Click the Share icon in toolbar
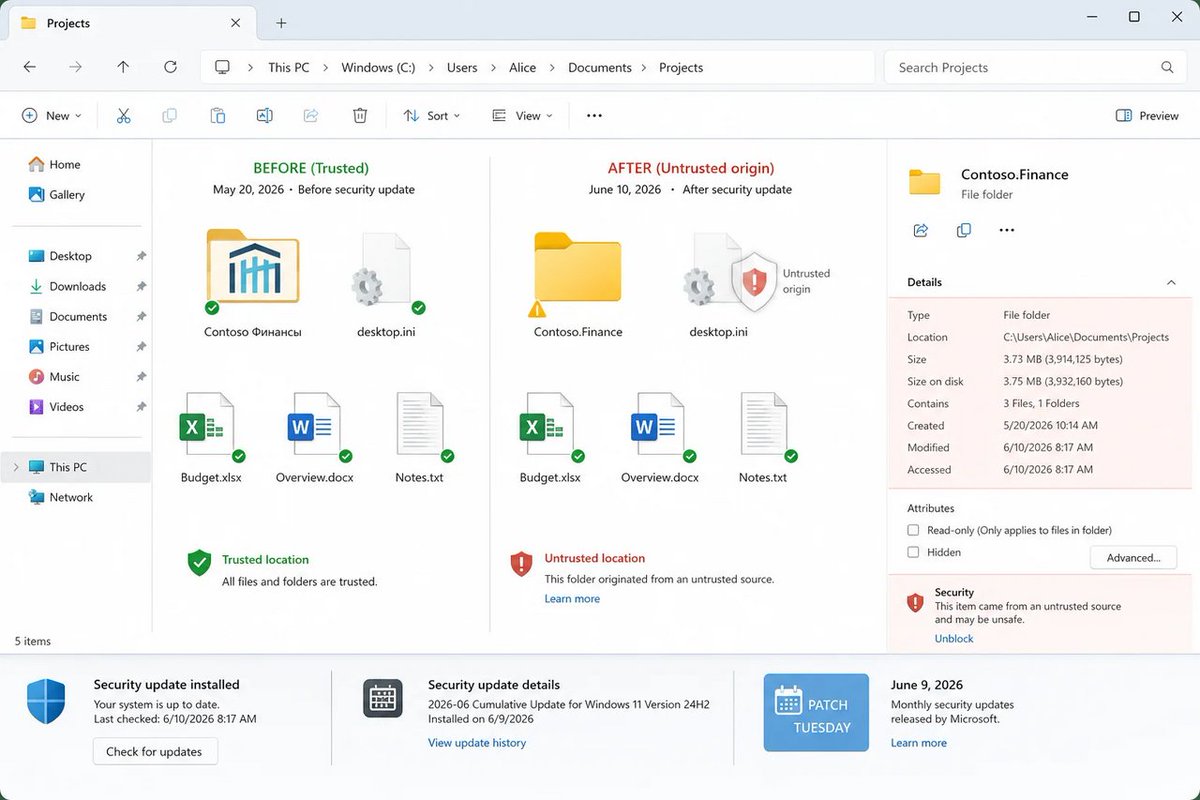The height and width of the screenshot is (800, 1200). click(311, 116)
